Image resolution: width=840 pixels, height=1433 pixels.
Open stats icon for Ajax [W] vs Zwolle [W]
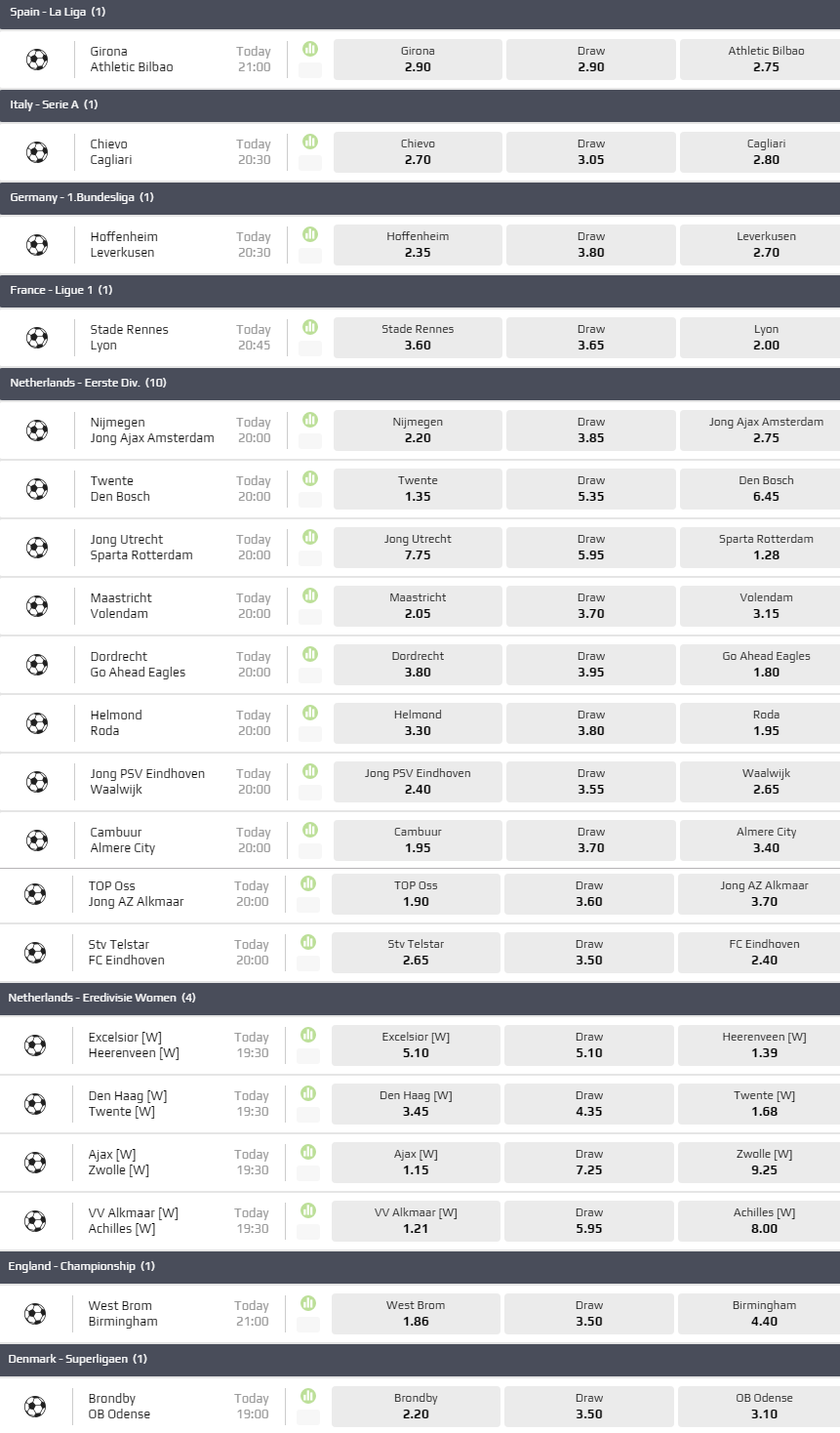[308, 1152]
